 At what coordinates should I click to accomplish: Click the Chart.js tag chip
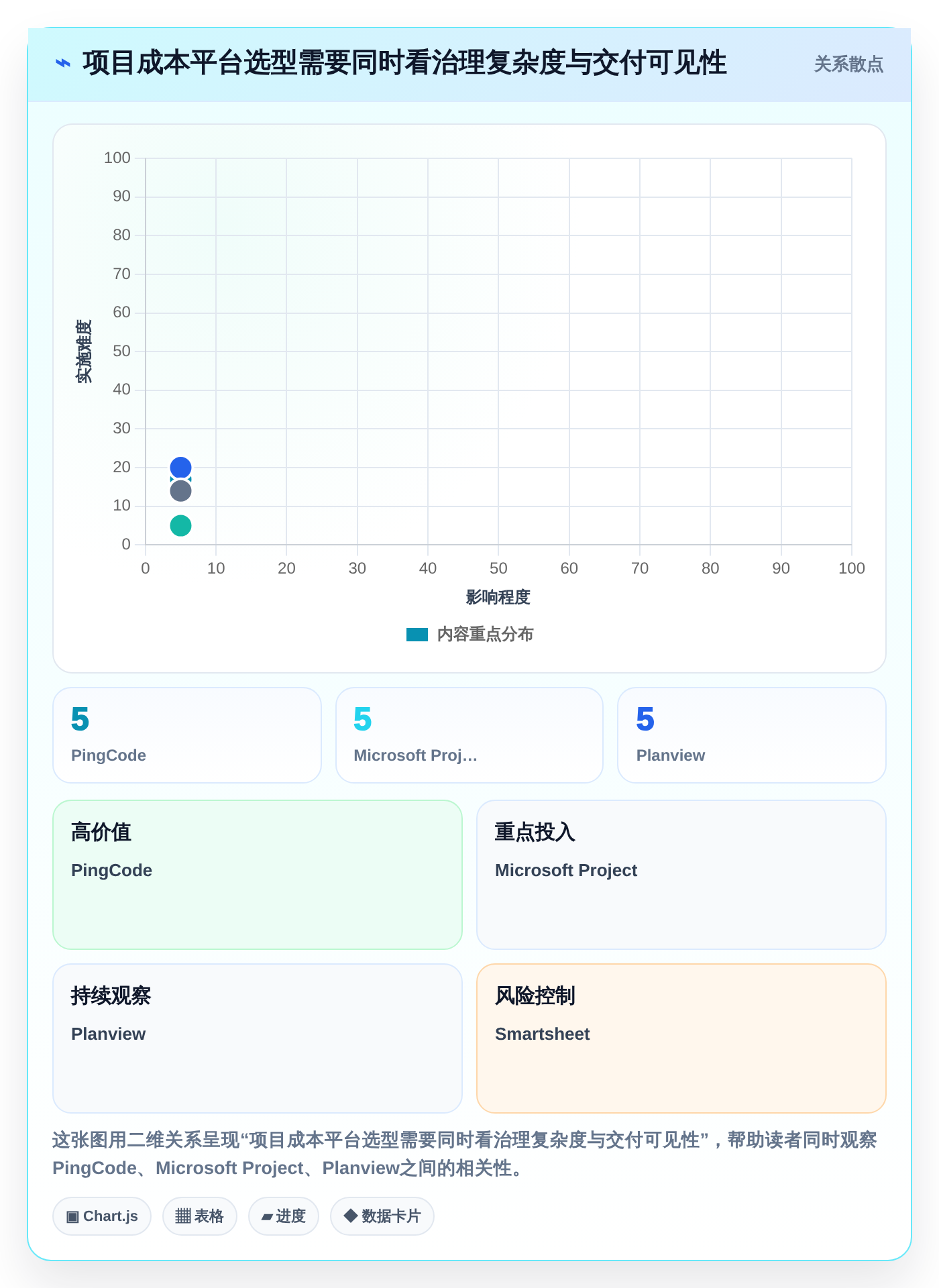coord(102,1216)
